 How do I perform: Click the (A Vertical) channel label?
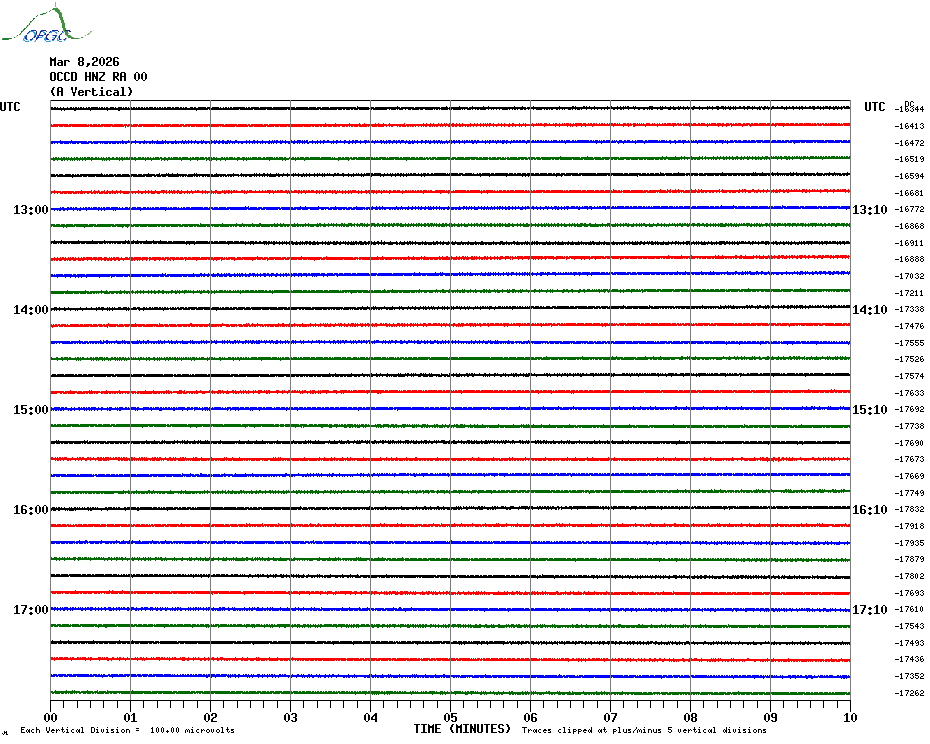point(91,92)
